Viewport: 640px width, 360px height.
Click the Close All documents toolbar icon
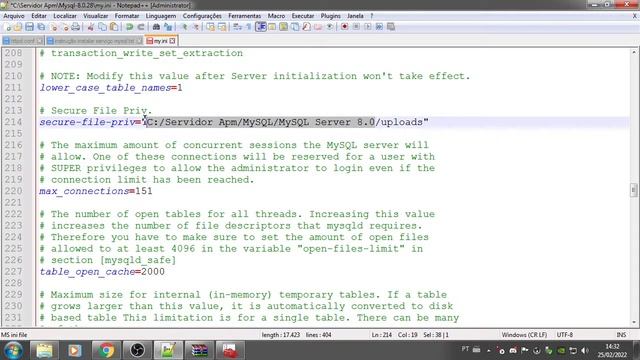tap(65, 27)
